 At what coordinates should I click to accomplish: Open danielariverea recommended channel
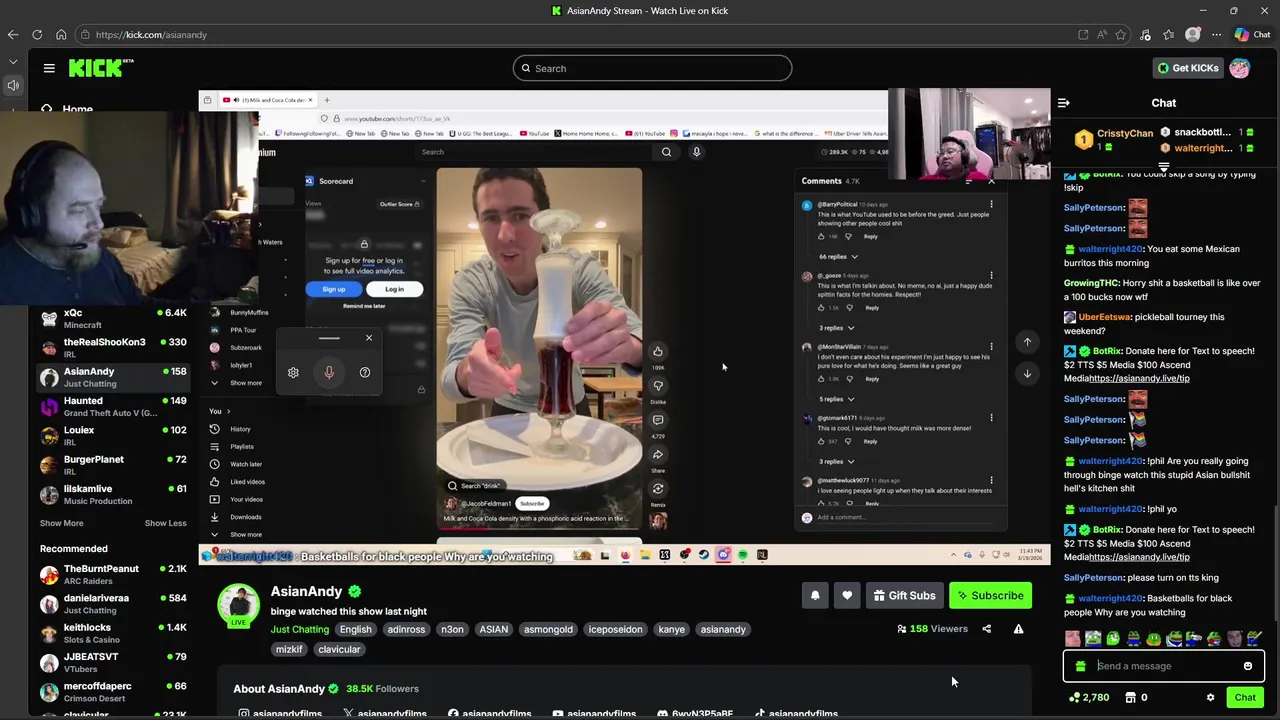tap(113, 603)
